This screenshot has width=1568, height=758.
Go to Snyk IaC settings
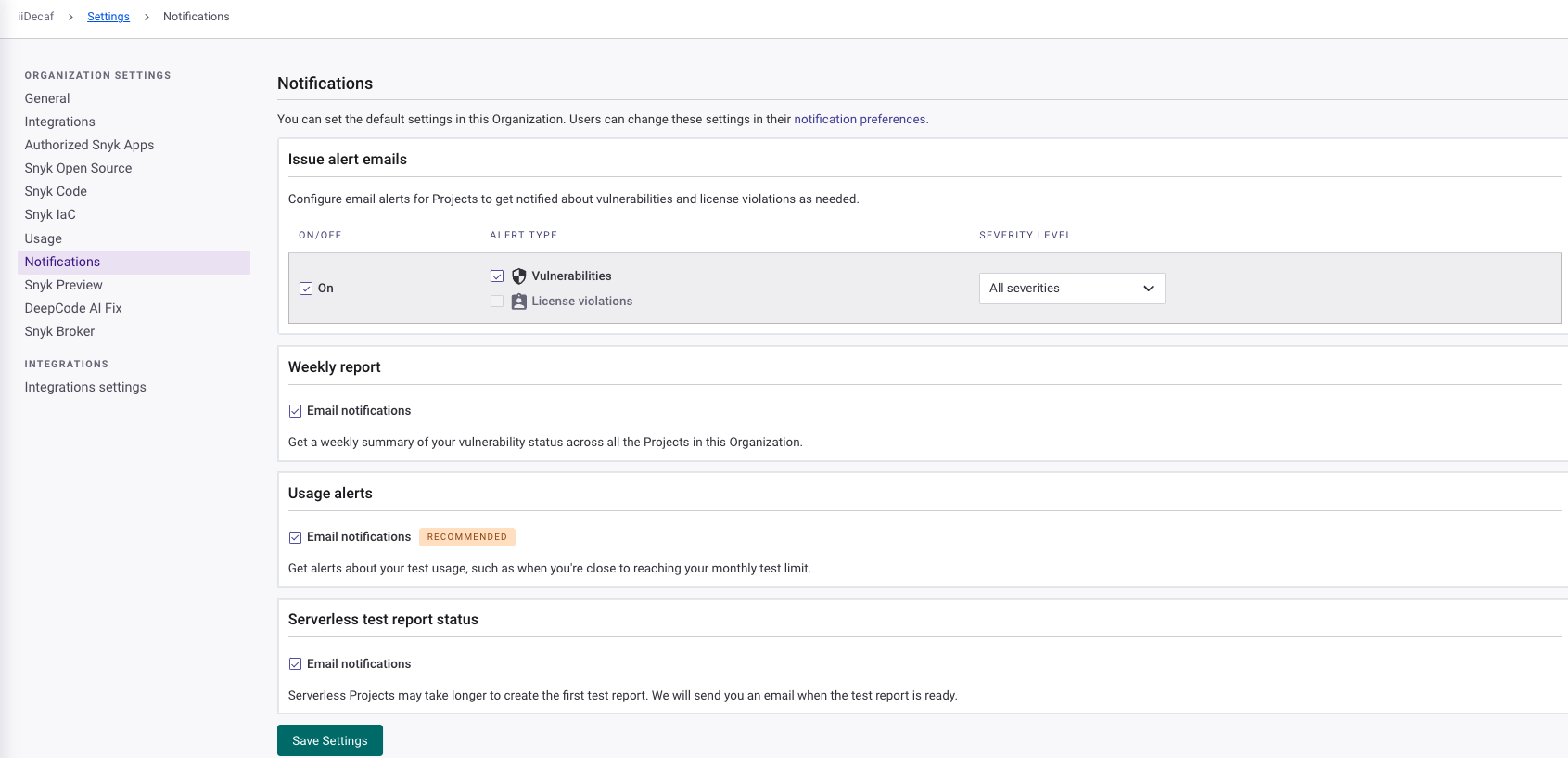point(50,214)
